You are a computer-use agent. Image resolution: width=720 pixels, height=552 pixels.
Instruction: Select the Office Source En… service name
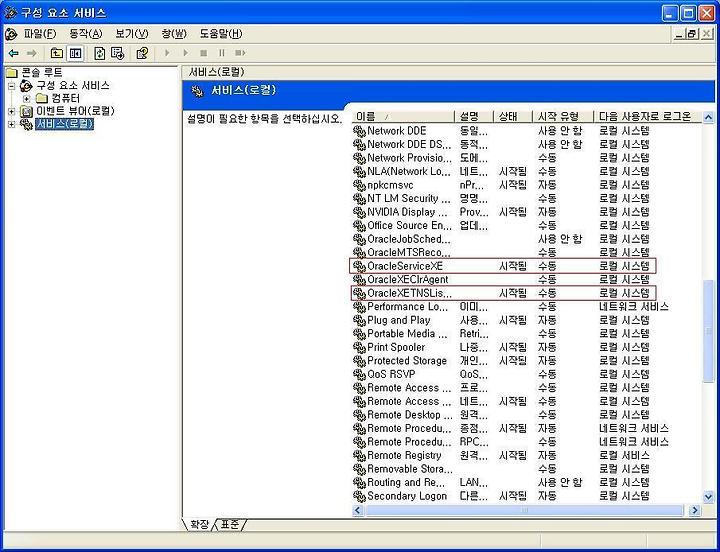tap(410, 225)
